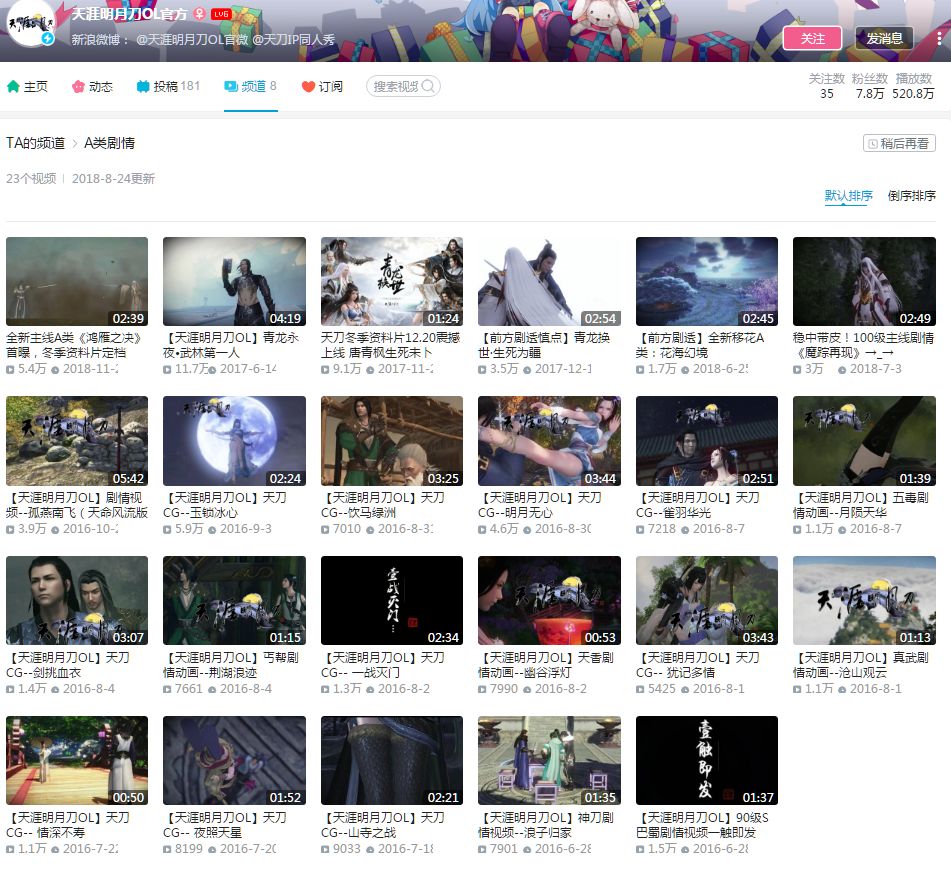Click the 稍后再看 watch later button
The height and width of the screenshot is (873, 951).
click(x=899, y=144)
